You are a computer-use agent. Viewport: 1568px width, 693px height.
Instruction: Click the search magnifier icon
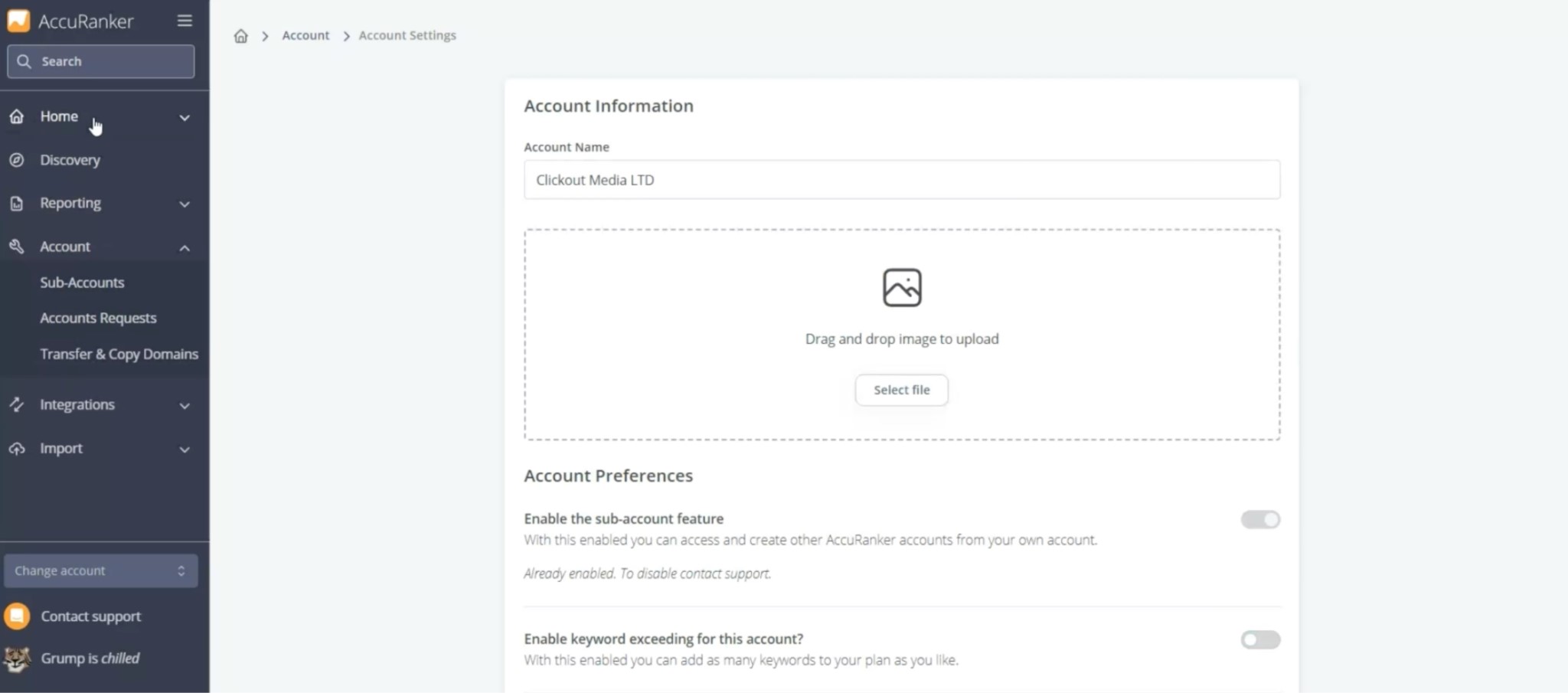click(24, 61)
